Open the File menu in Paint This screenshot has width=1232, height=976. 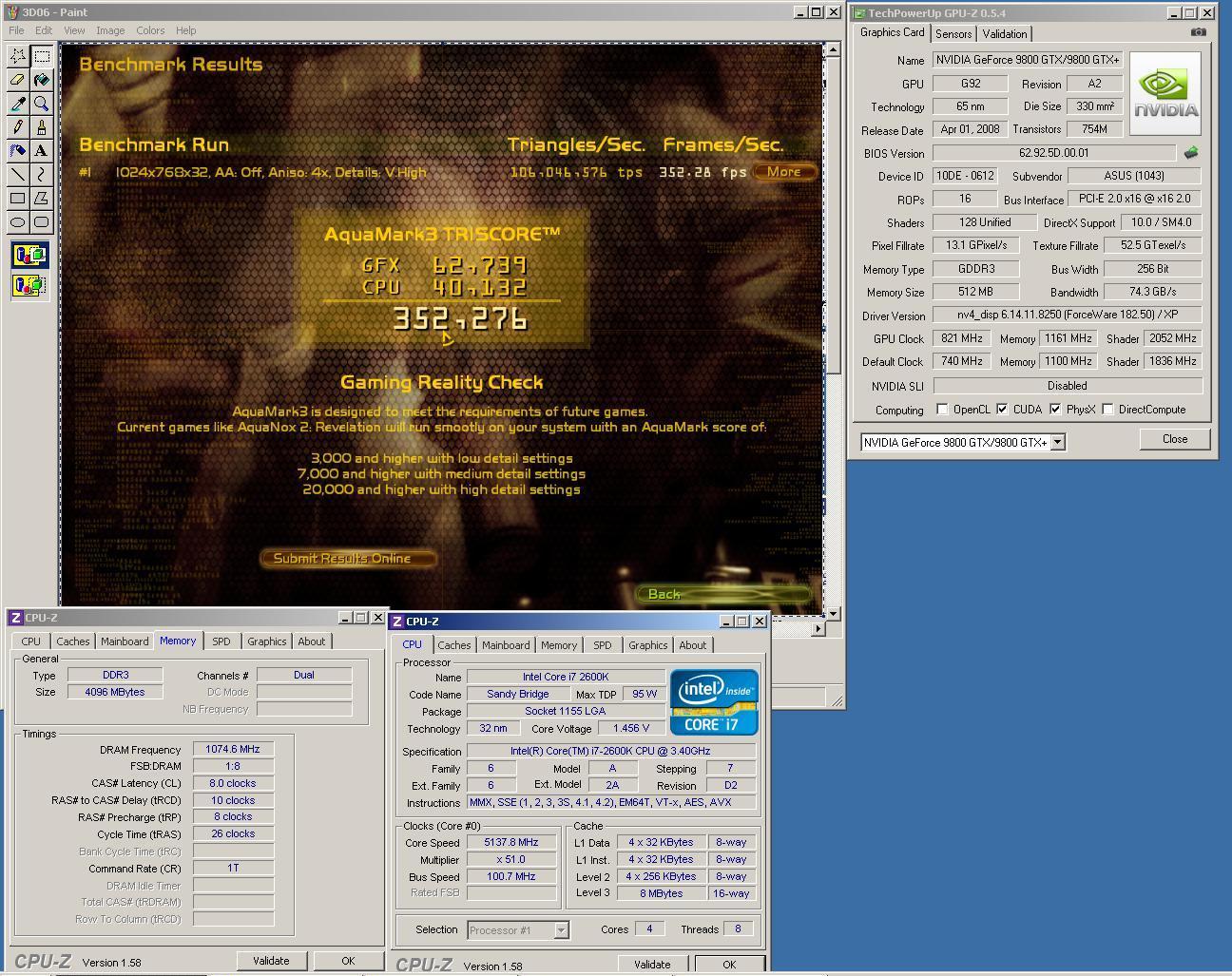click(x=16, y=30)
